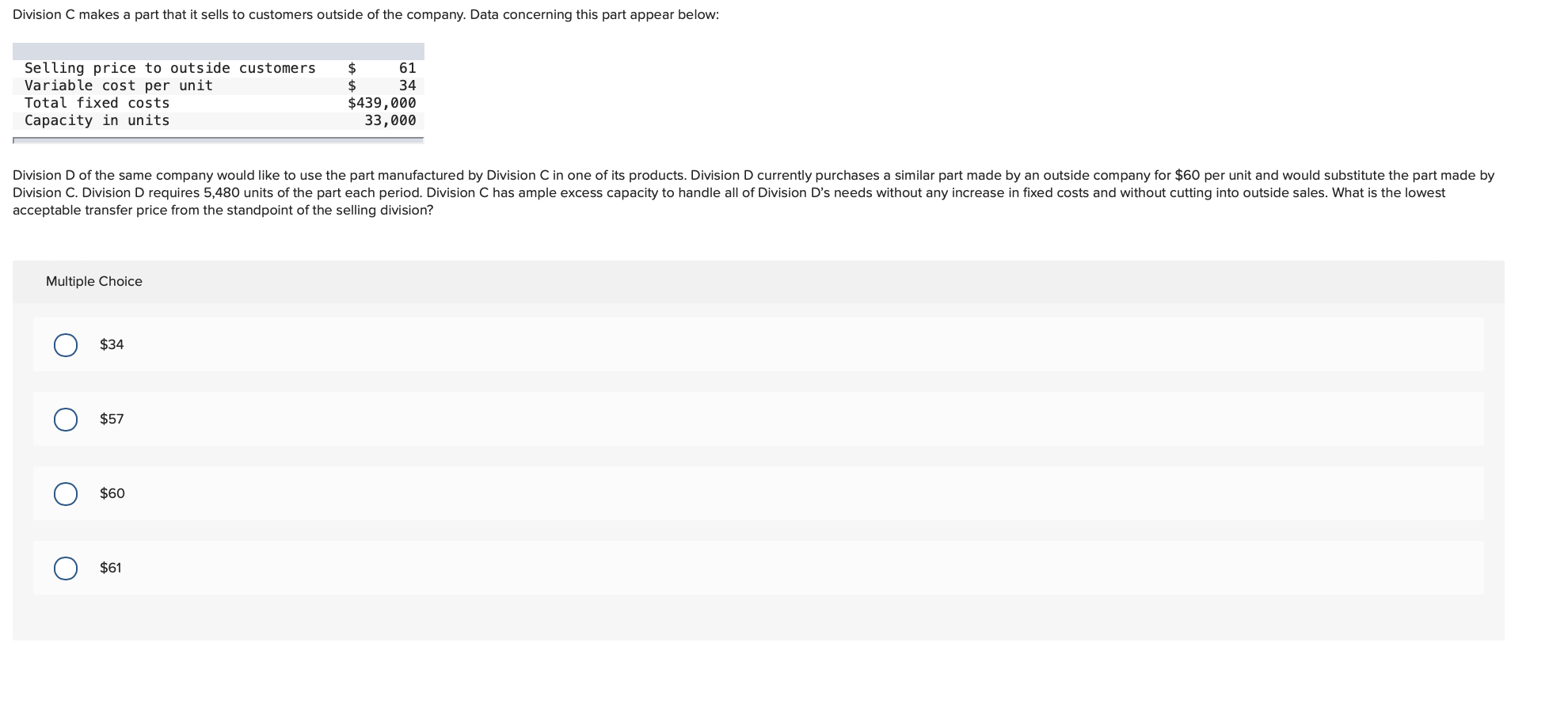Click the value 34 in the table
1568x711 pixels.
coord(406,86)
